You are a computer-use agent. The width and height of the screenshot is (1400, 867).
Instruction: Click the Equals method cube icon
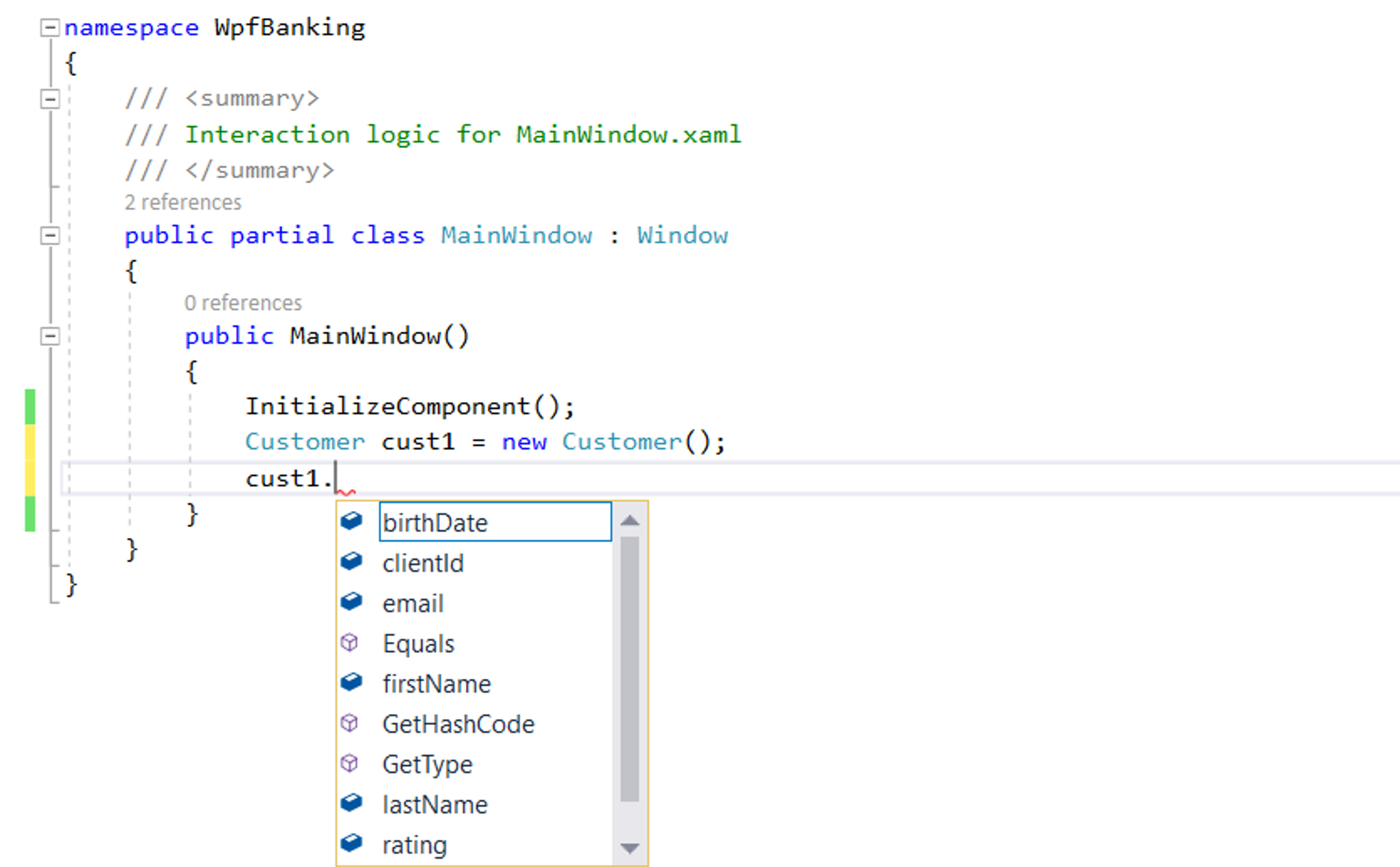349,642
